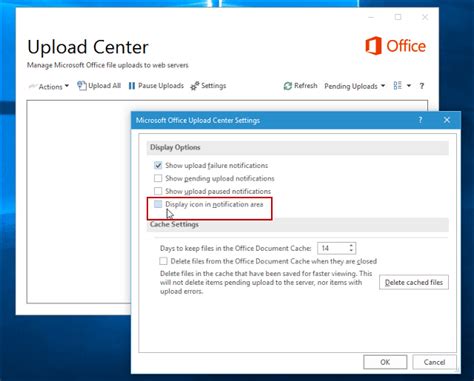The image size is (474, 381).
Task: Click OK in the settings dialog
Action: coord(385,362)
